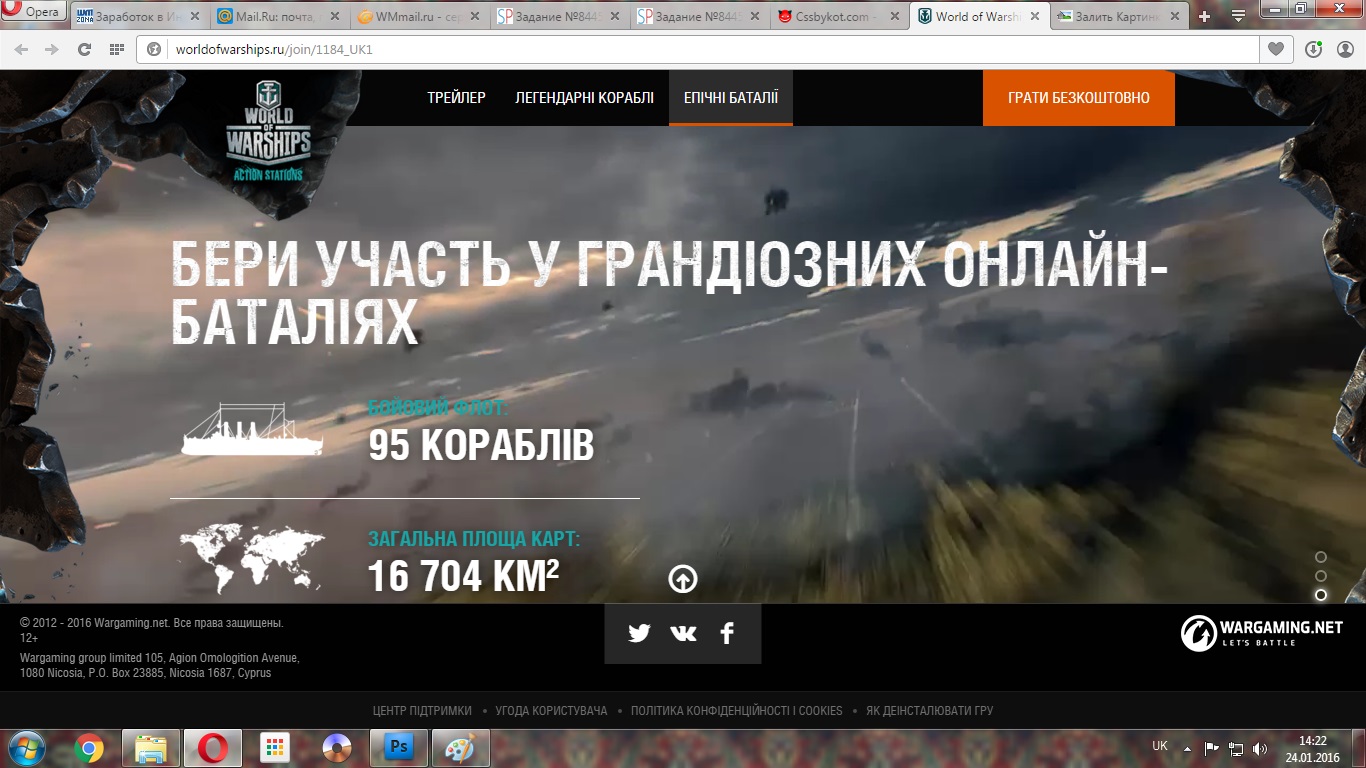Image resolution: width=1366 pixels, height=768 pixels.
Task: Open Windows Explorer from the taskbar
Action: [x=151, y=748]
